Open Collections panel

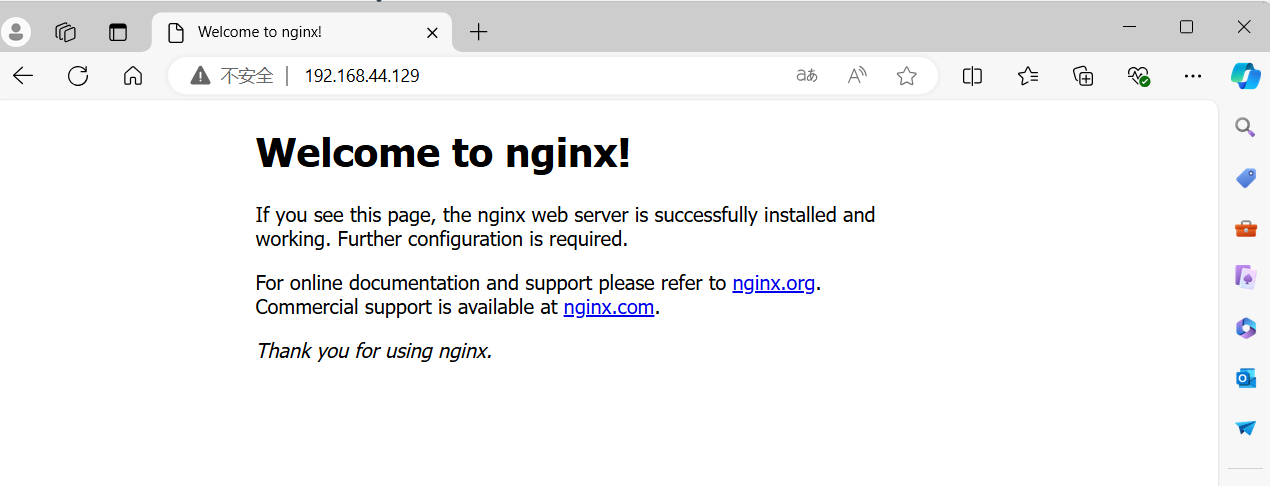(1083, 76)
